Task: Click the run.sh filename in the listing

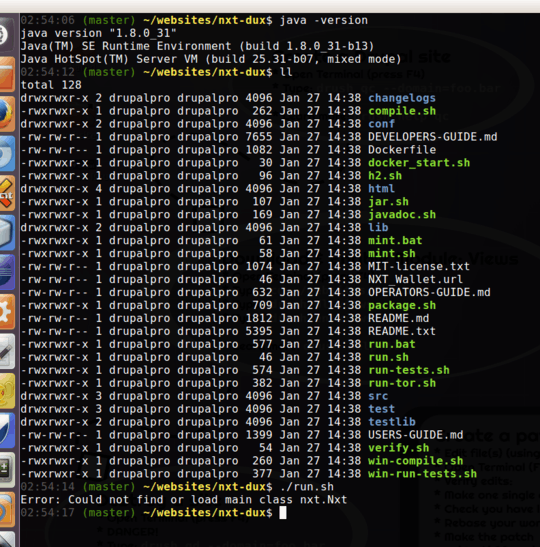Action: [x=388, y=357]
